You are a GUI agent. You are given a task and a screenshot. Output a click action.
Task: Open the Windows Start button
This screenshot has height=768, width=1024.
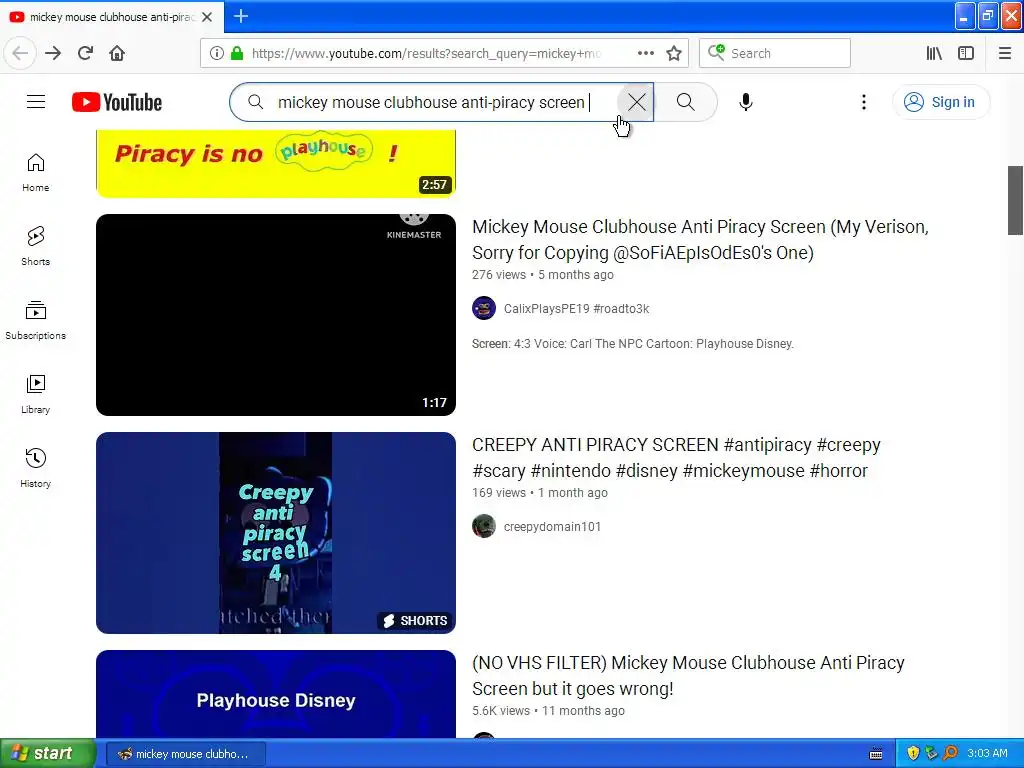point(48,753)
